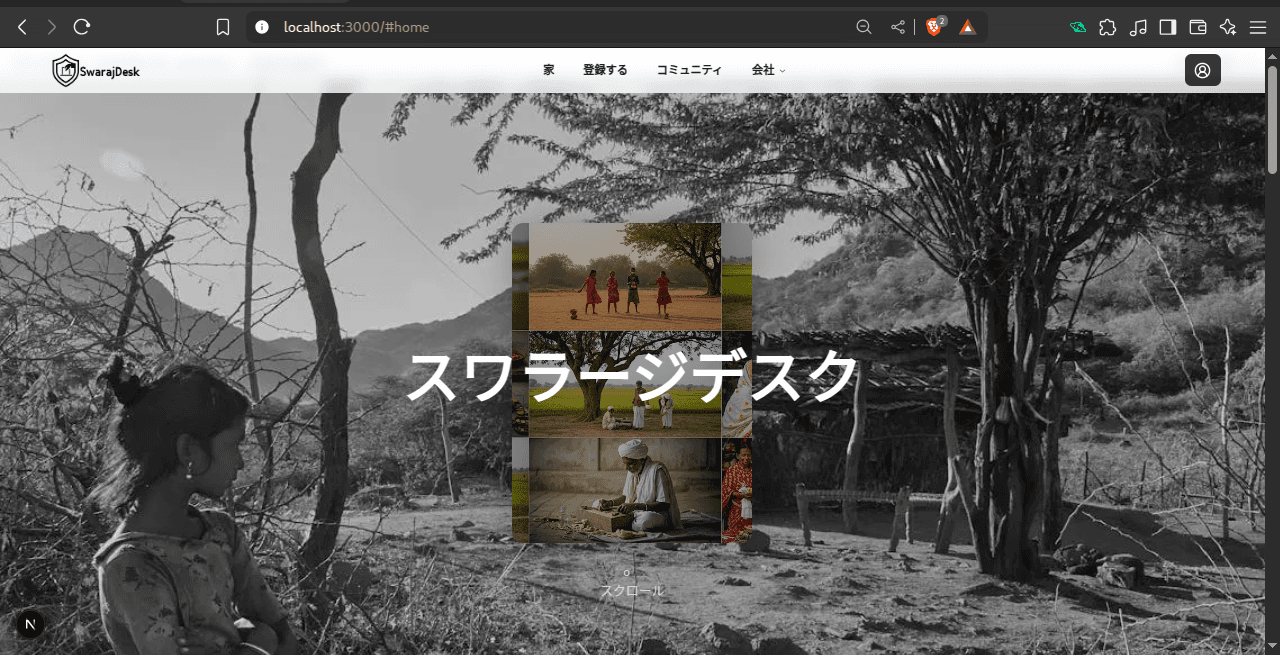Click the 登録する link
This screenshot has width=1280, height=655.
(x=605, y=70)
